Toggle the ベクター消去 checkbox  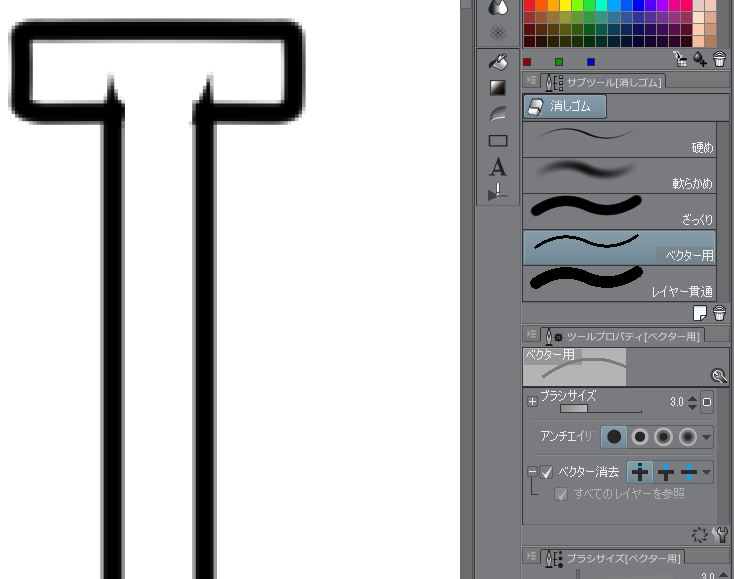tap(546, 472)
